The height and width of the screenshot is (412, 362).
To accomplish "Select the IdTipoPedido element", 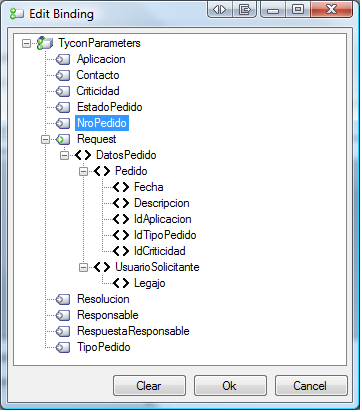I will (x=165, y=235).
